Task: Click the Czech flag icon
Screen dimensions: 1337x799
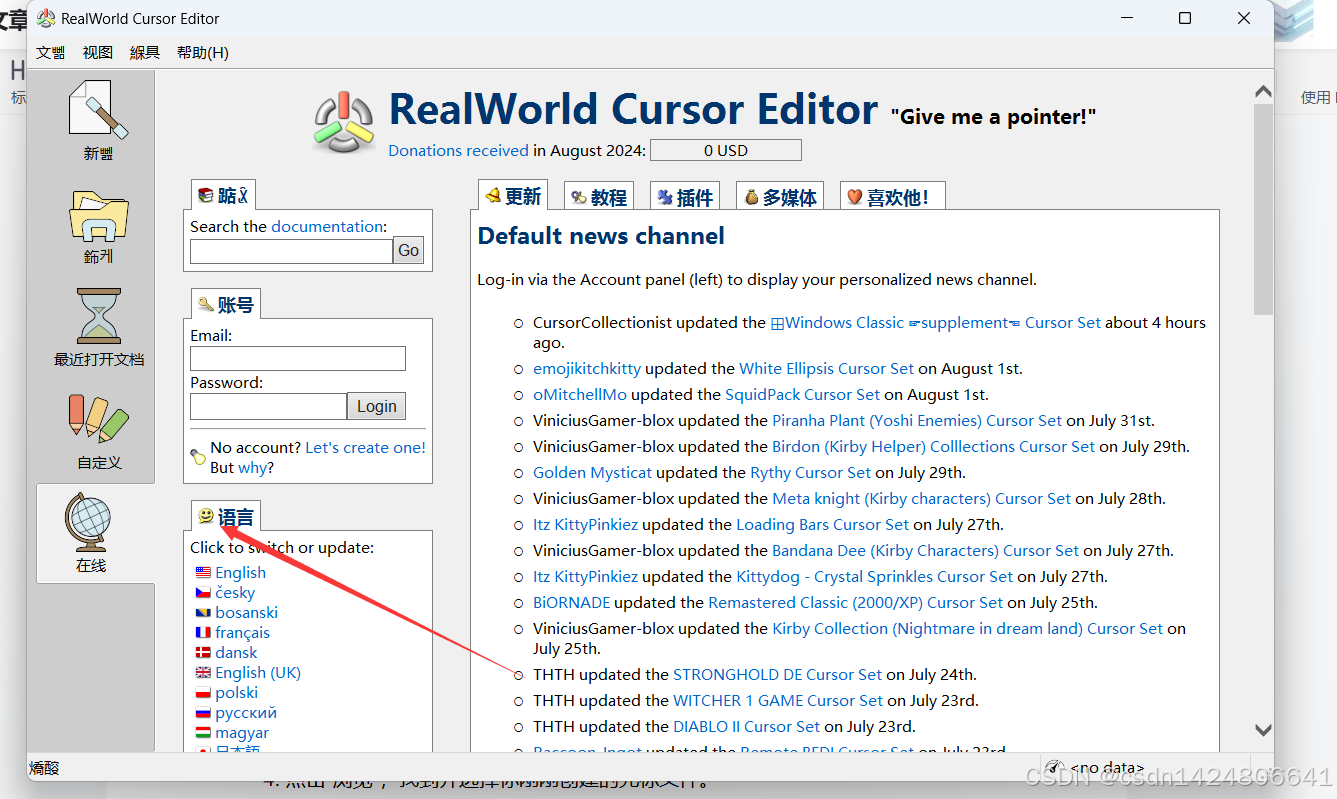Action: coord(203,593)
